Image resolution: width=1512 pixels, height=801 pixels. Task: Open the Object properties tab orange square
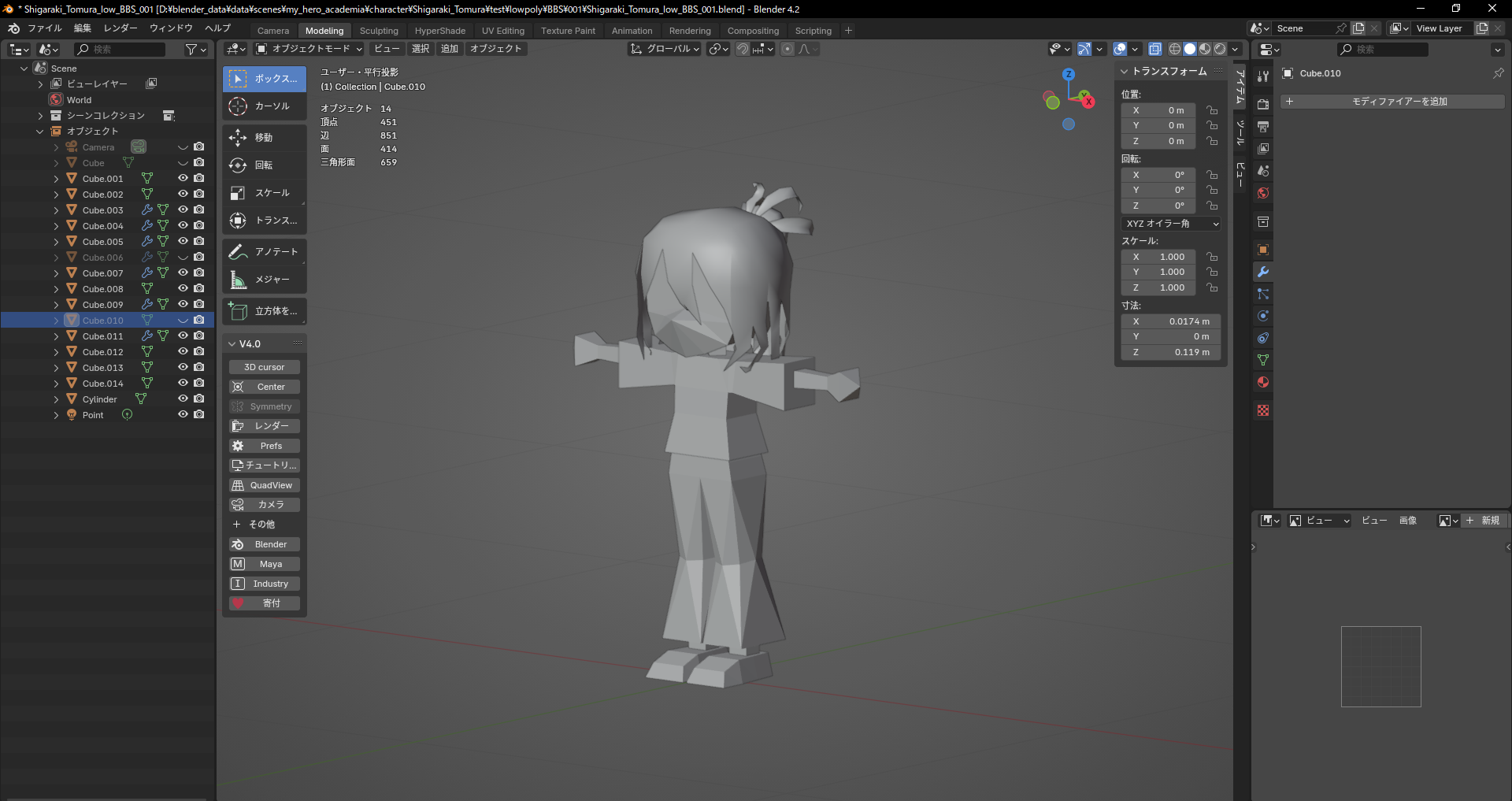pos(1263,250)
